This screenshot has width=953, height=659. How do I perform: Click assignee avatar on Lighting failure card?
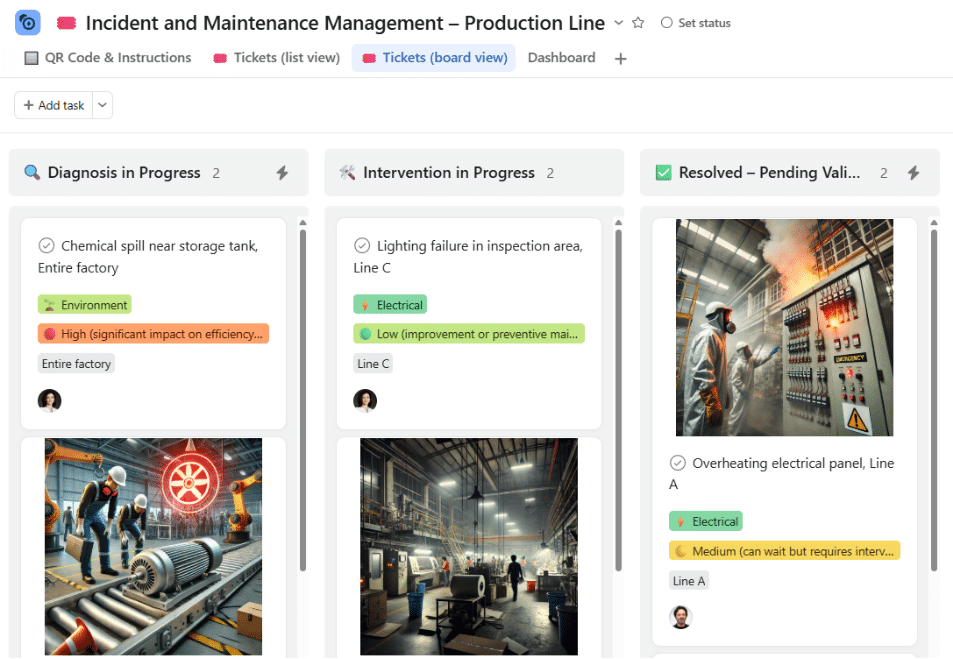(365, 401)
